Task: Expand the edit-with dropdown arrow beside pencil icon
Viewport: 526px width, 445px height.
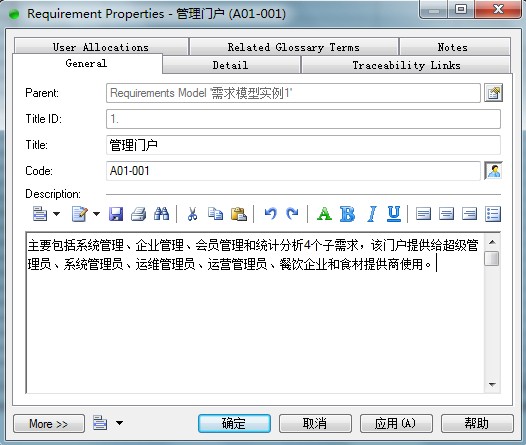Action: tap(96, 214)
